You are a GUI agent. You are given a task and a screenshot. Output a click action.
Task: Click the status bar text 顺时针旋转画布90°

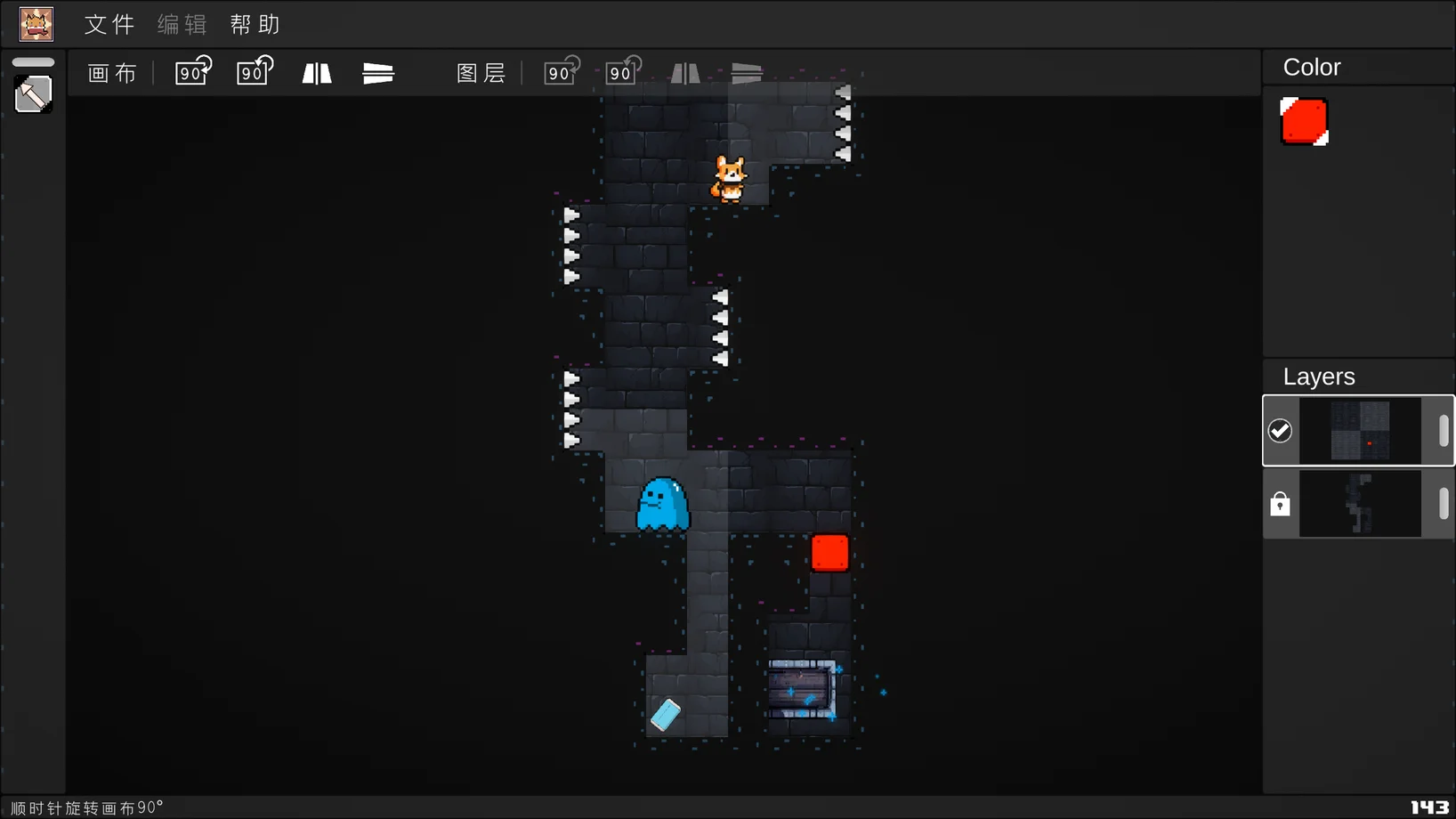87,807
